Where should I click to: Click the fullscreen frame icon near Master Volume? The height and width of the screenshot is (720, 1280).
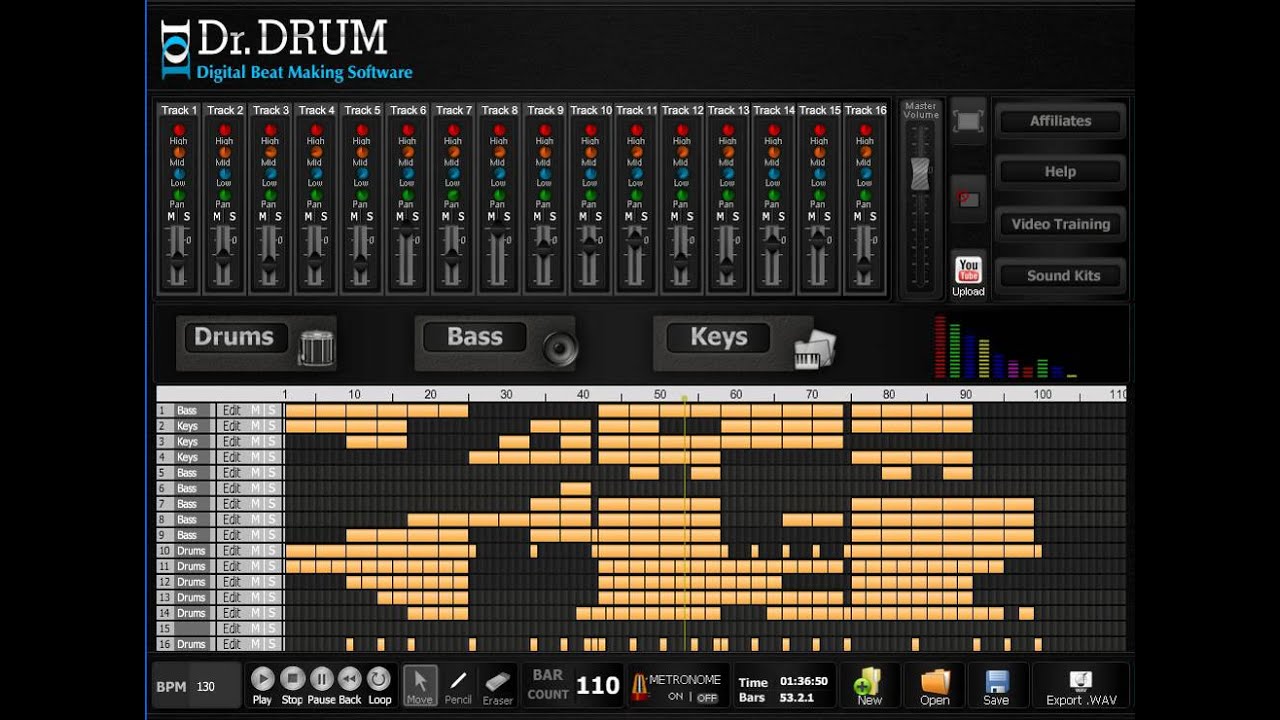968,121
